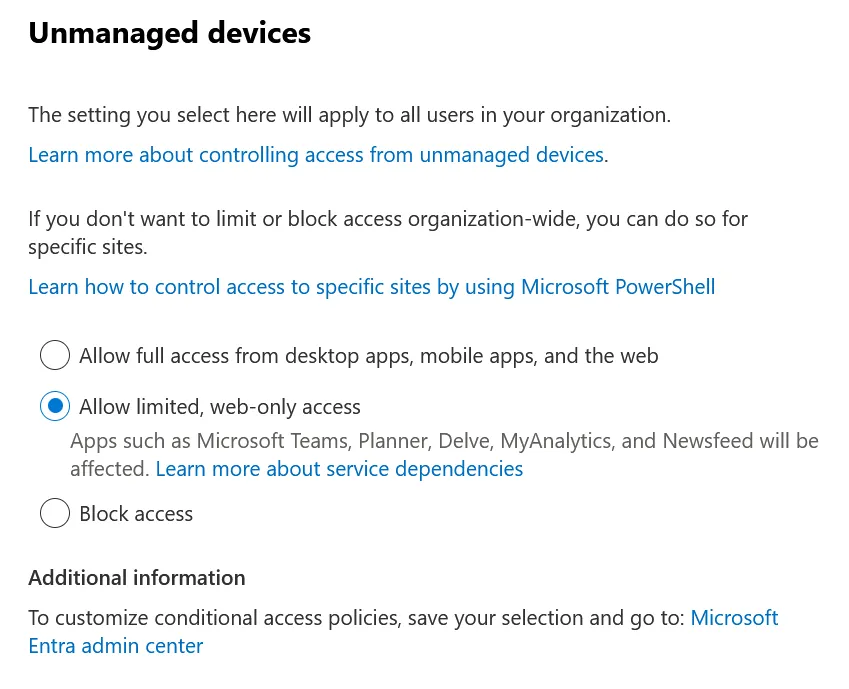Open Learn more about service dependencies
Image resolution: width=849 pixels, height=689 pixels.
(339, 468)
